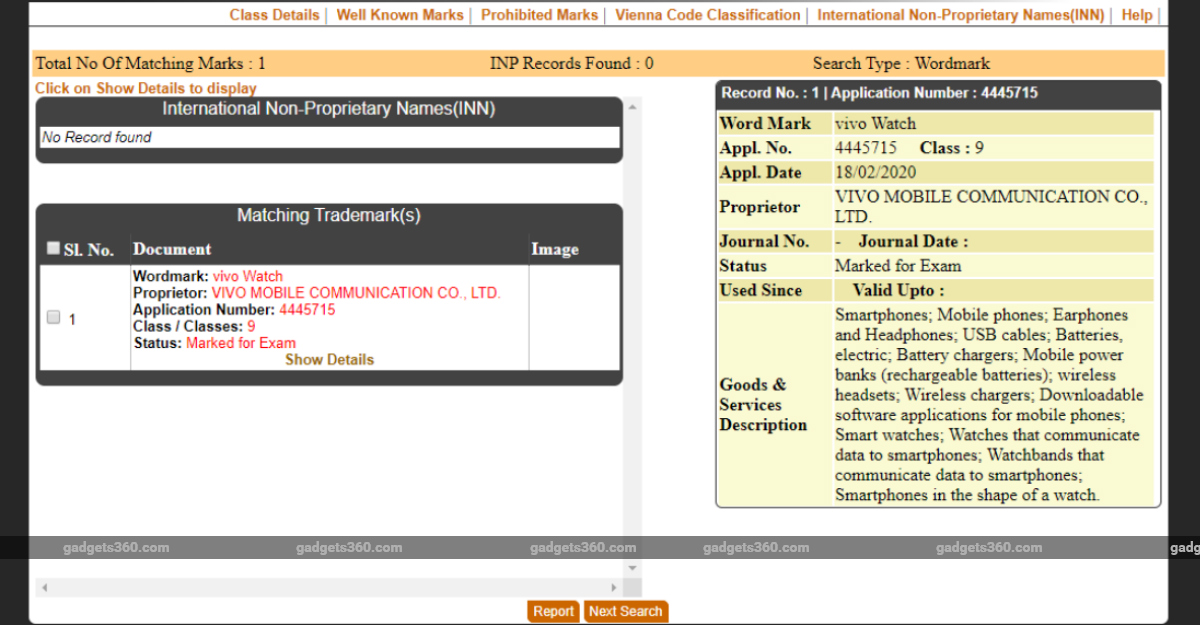1200x625 pixels.
Task: Click the horizontal scrollbar track
Action: tap(330, 588)
